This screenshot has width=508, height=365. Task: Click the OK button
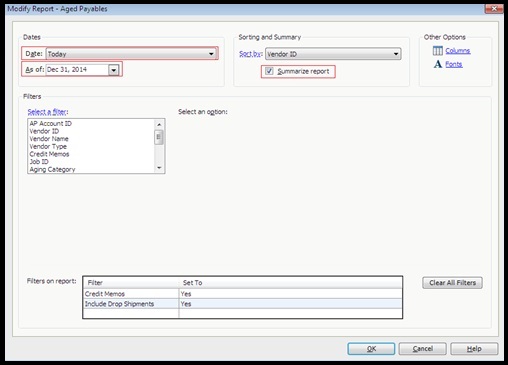[x=371, y=349]
